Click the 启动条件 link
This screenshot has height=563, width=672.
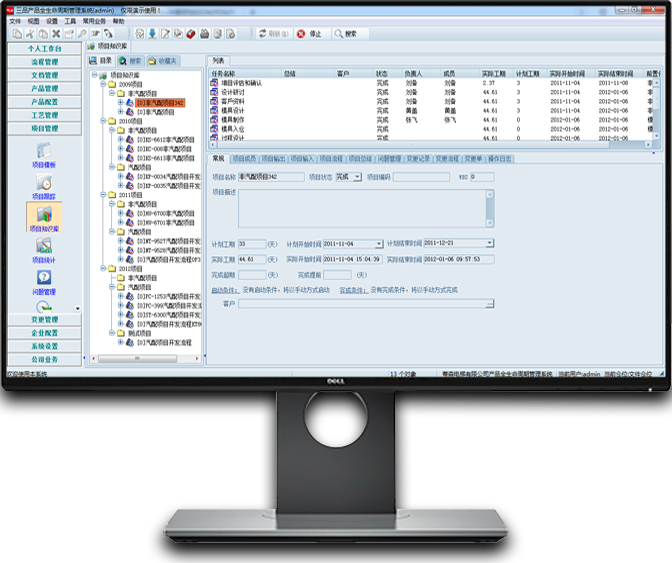223,290
